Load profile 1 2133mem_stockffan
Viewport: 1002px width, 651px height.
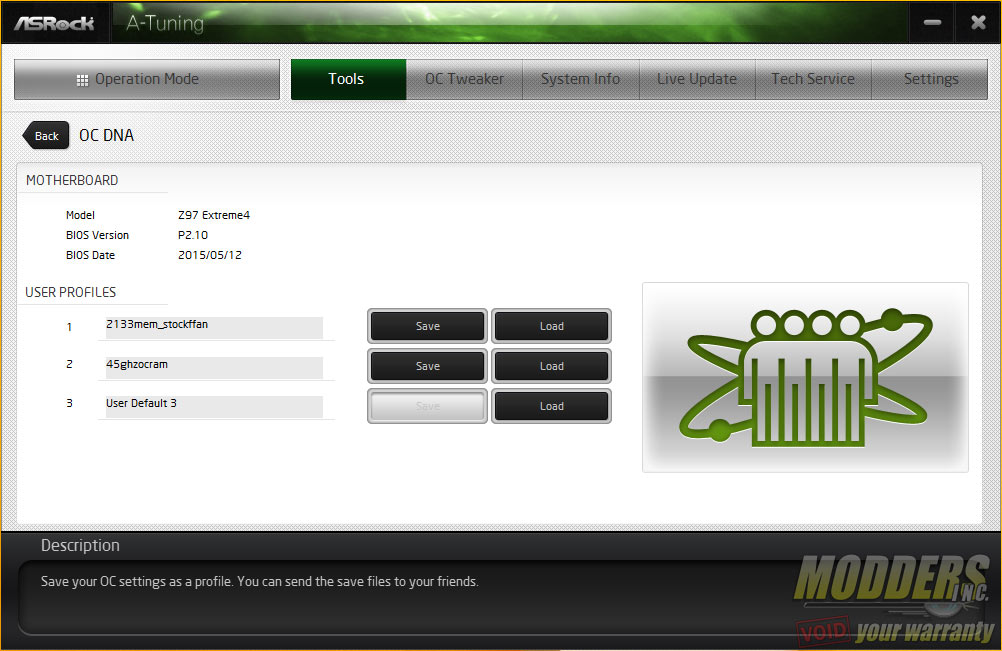pos(551,326)
